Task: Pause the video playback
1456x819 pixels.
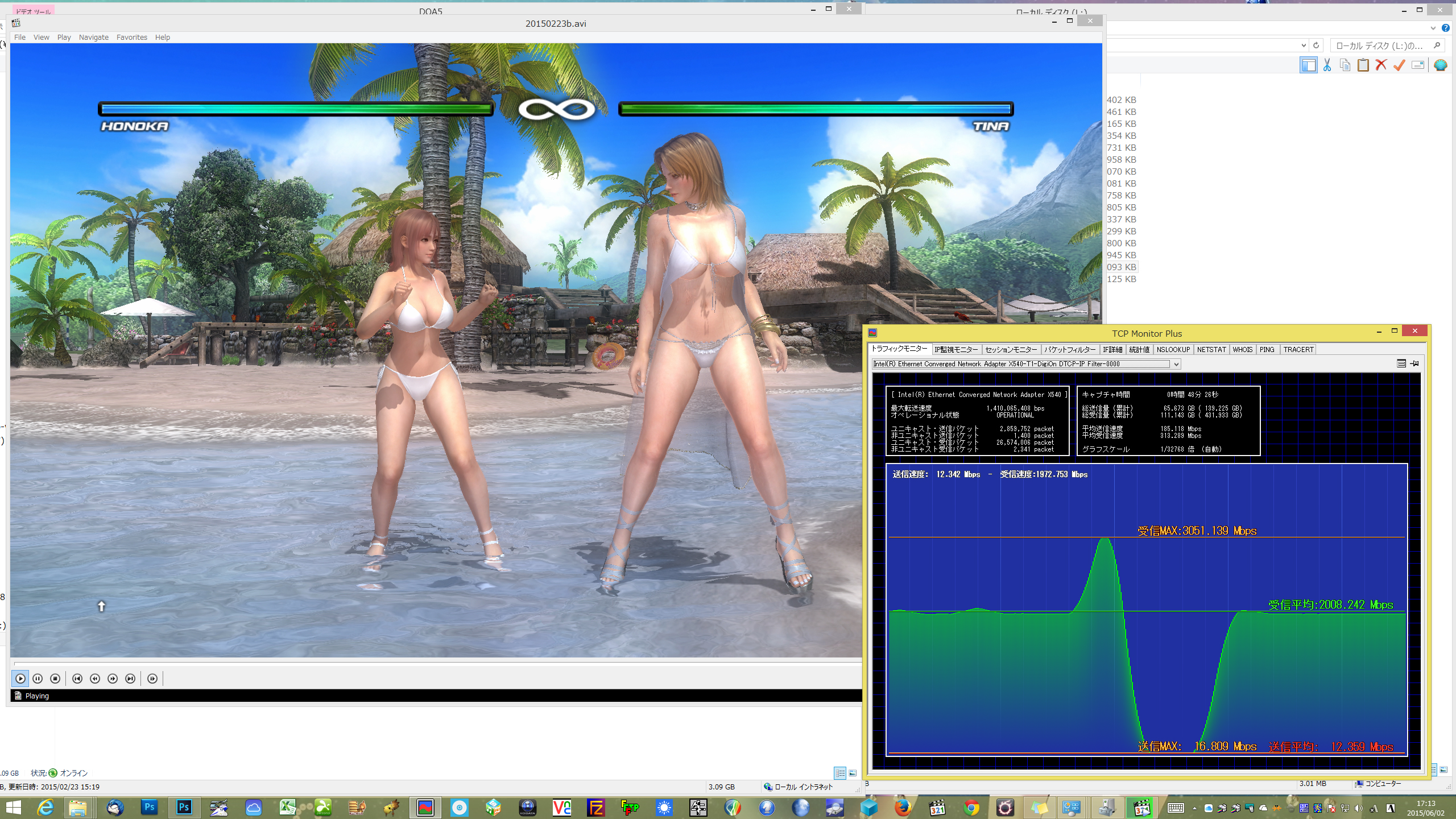Action: point(38,679)
